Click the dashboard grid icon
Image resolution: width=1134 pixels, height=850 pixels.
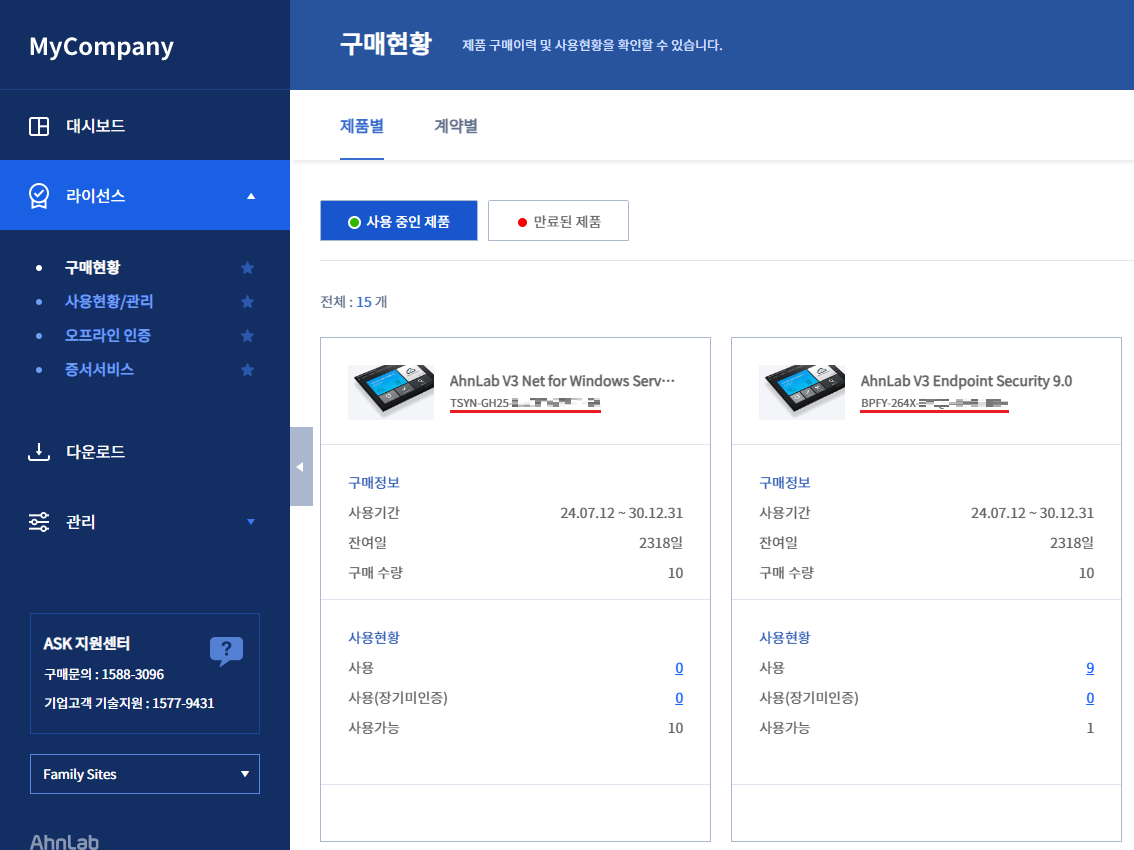coord(38,126)
